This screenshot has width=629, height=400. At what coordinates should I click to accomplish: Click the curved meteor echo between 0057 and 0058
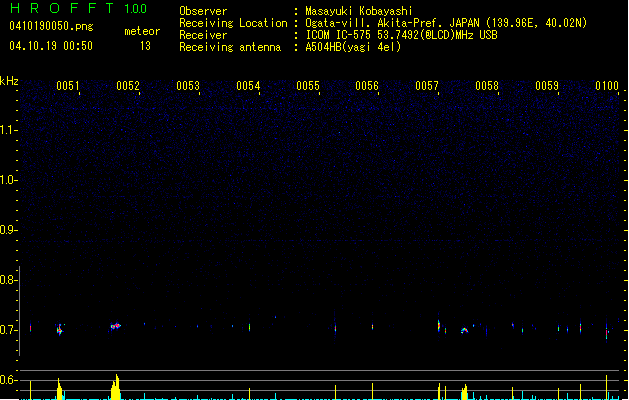[464, 331]
